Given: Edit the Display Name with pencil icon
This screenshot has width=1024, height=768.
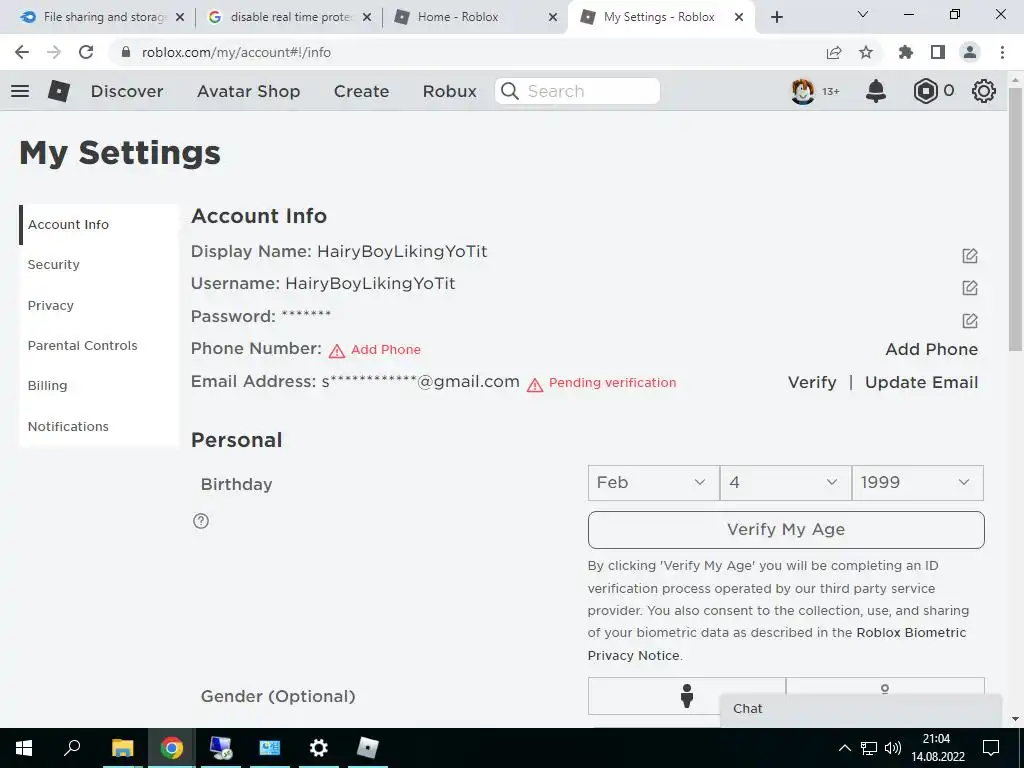Looking at the screenshot, I should click(970, 255).
